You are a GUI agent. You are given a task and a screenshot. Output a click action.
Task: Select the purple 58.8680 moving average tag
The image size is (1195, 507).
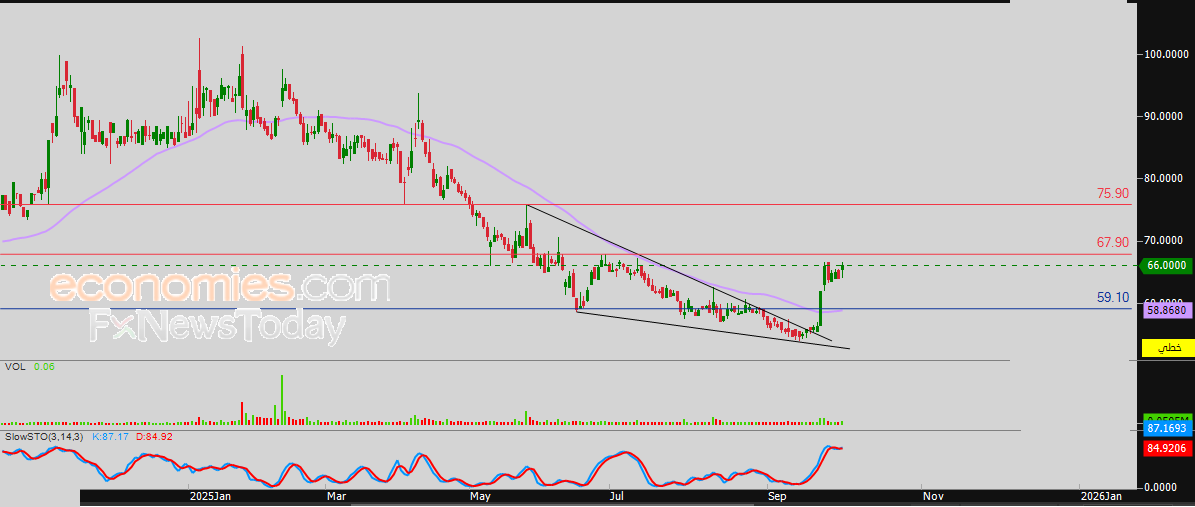[1166, 311]
